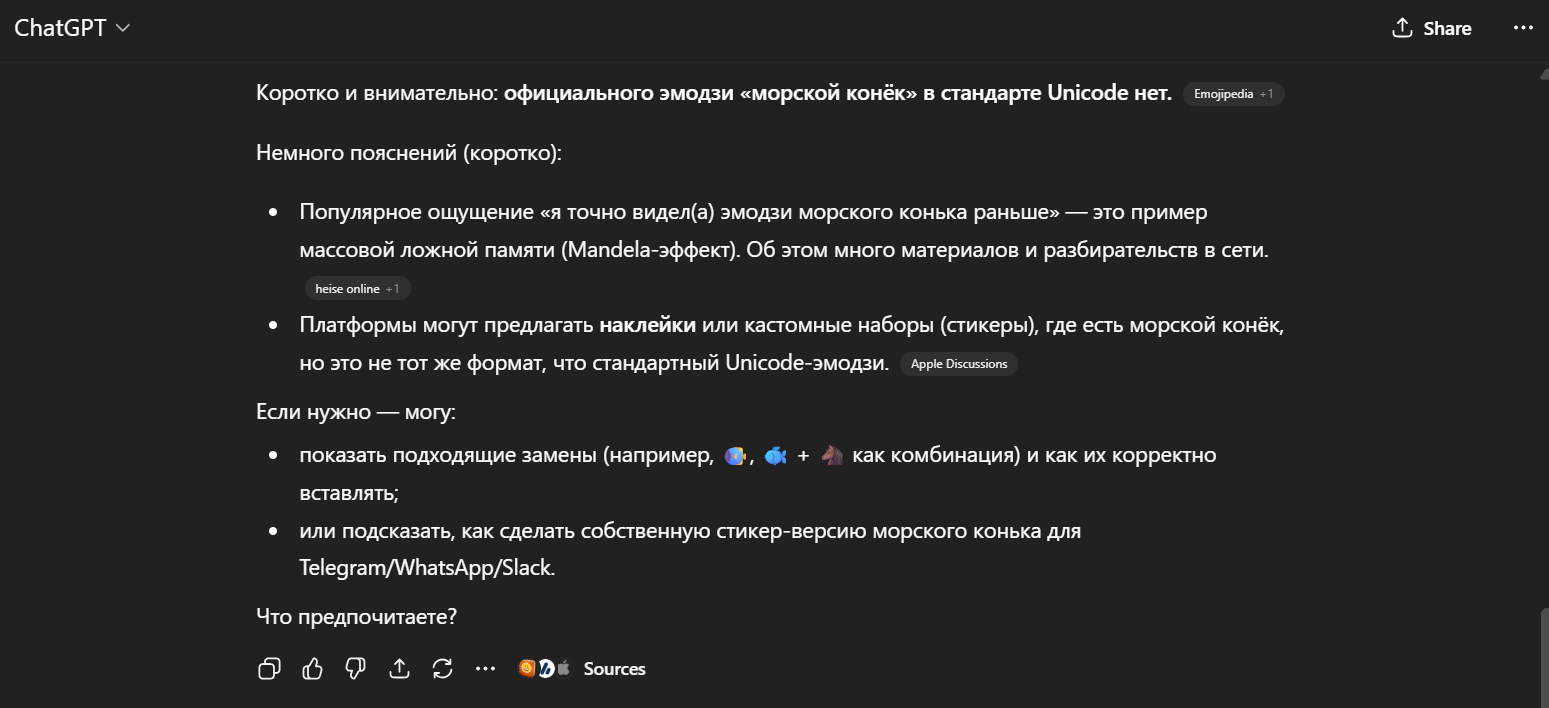
Task: Open the Apple Discussions citation chip
Action: tap(958, 364)
